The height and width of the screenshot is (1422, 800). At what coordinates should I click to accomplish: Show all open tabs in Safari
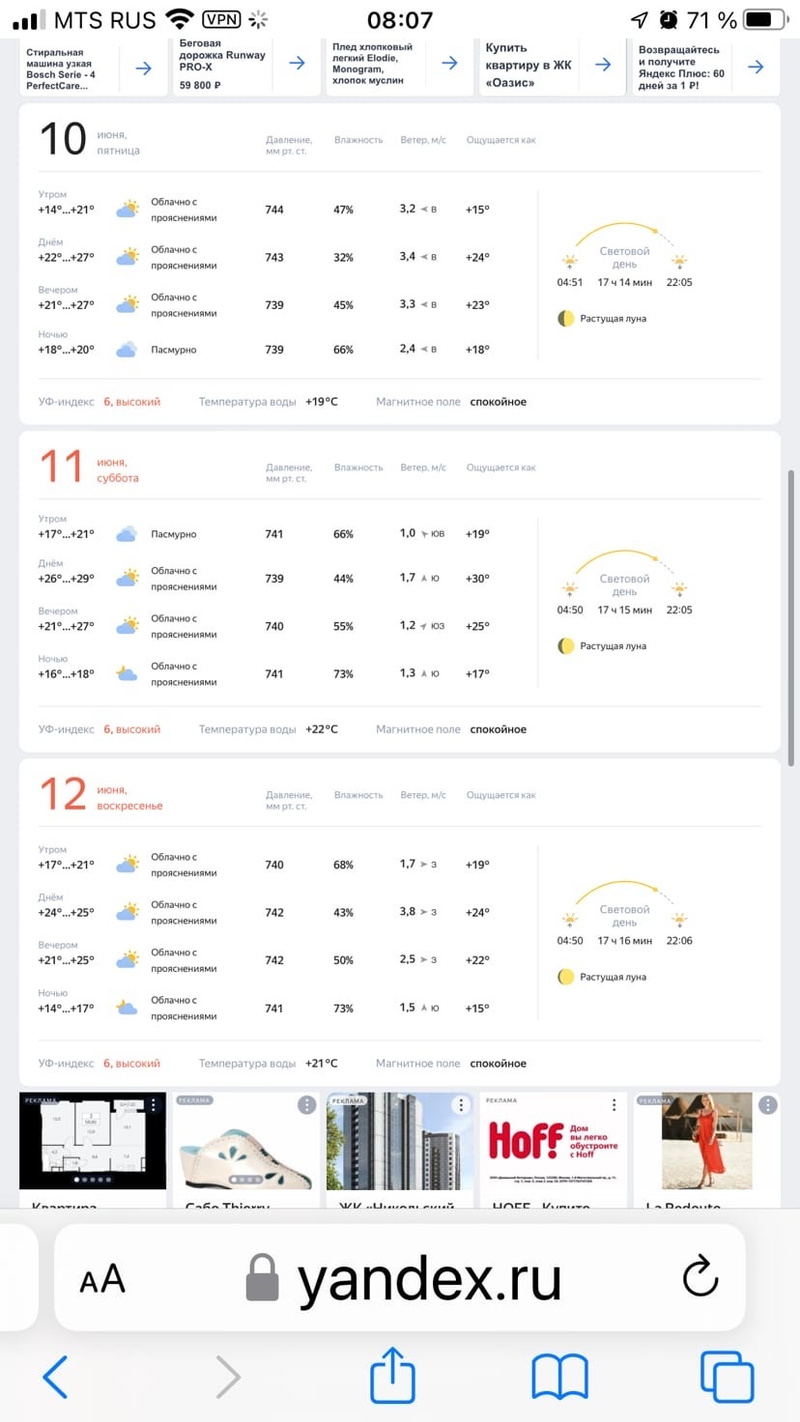(x=726, y=1378)
